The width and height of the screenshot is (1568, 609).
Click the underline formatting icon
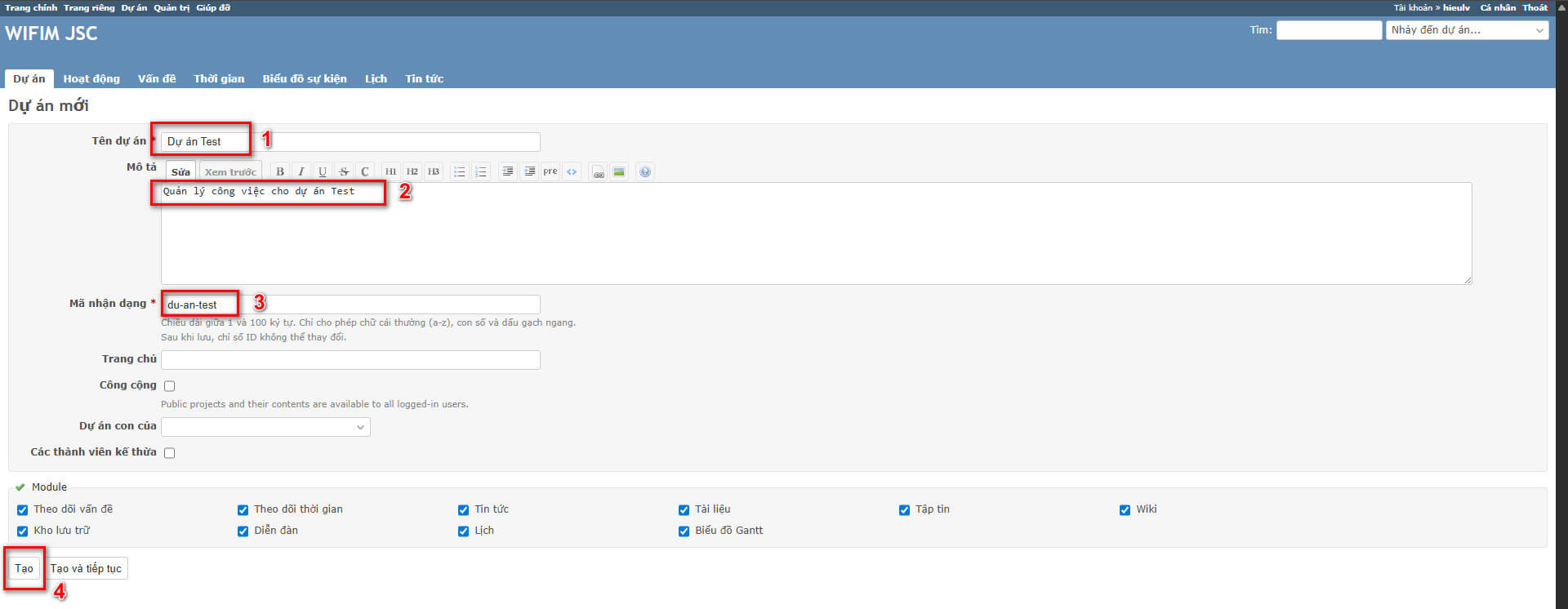pyautogui.click(x=323, y=171)
